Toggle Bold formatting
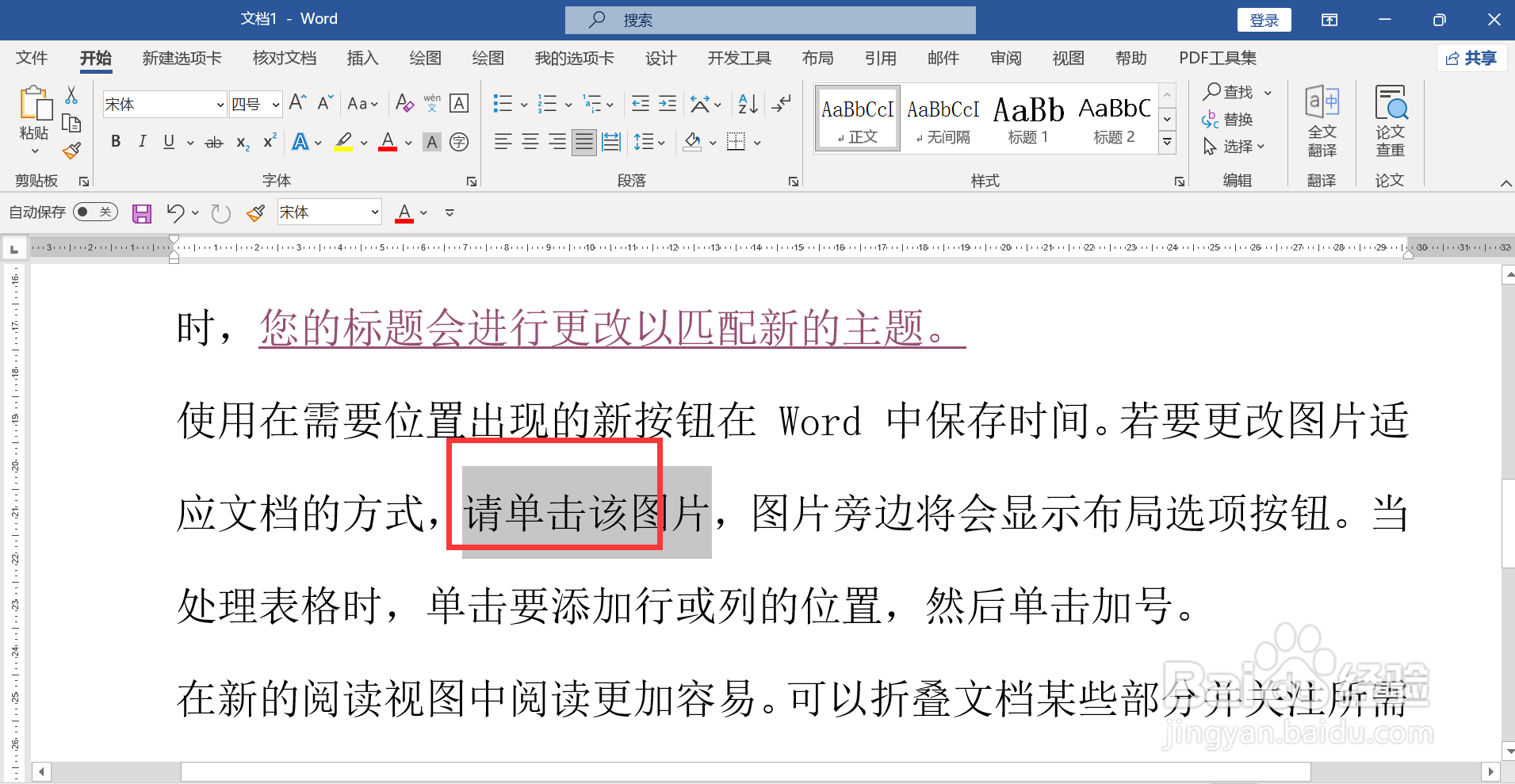Screen dimensions: 1515x784 click(x=116, y=142)
